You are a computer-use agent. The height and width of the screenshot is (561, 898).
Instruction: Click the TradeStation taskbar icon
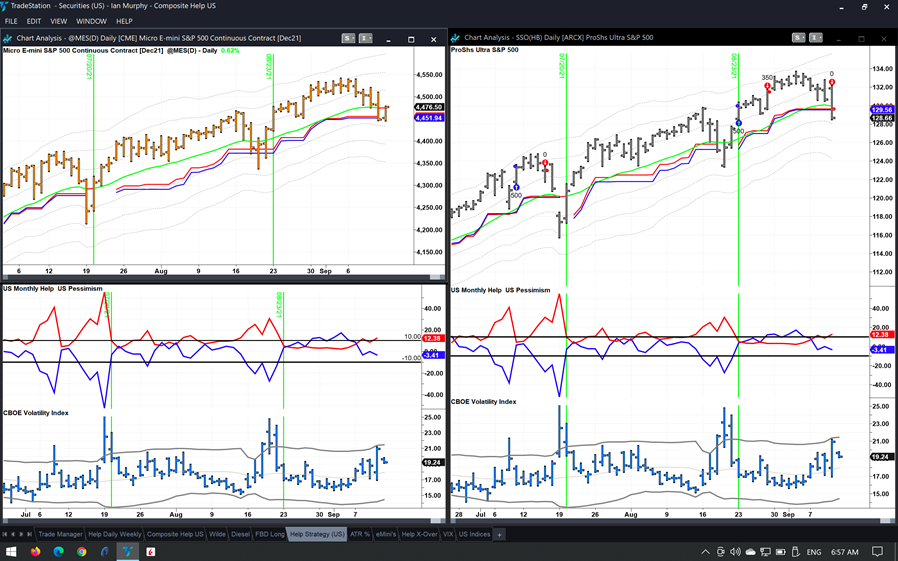tap(127, 552)
